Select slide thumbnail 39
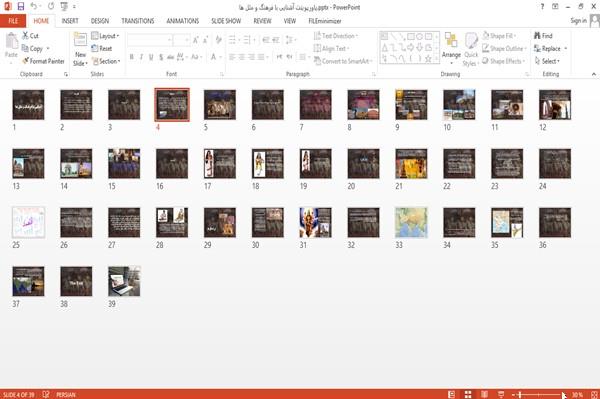The width and height of the screenshot is (600, 399). click(124, 281)
